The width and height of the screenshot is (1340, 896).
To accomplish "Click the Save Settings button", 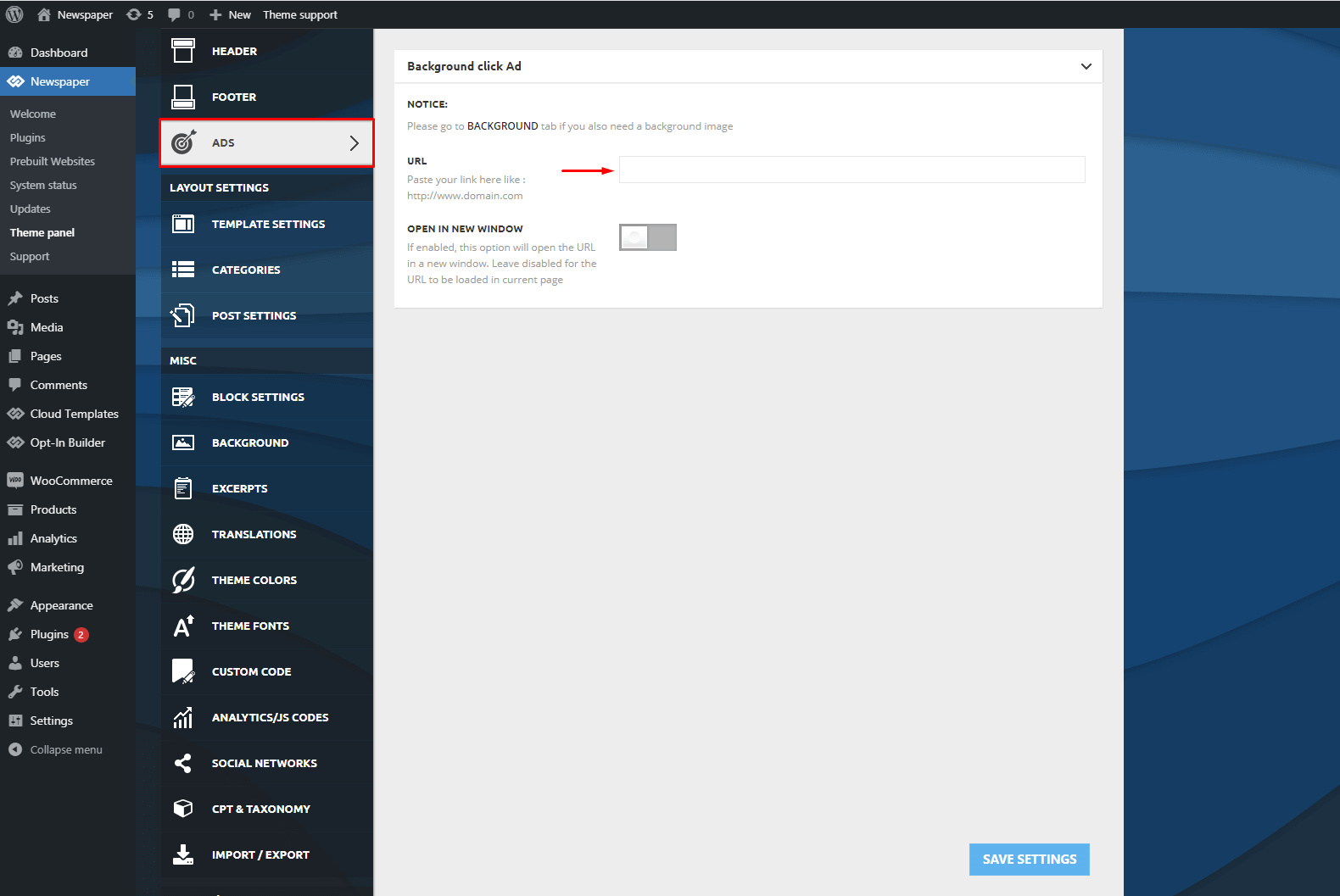I will point(1030,860).
